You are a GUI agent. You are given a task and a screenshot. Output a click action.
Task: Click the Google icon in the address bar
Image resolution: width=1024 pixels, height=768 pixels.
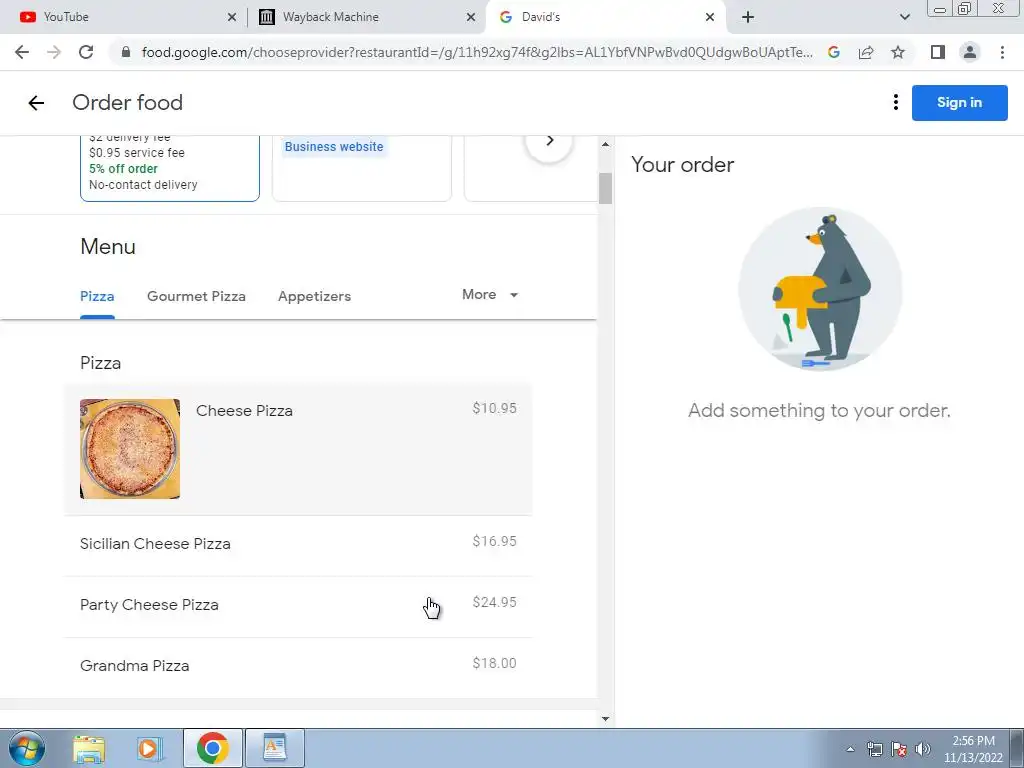[x=834, y=52]
